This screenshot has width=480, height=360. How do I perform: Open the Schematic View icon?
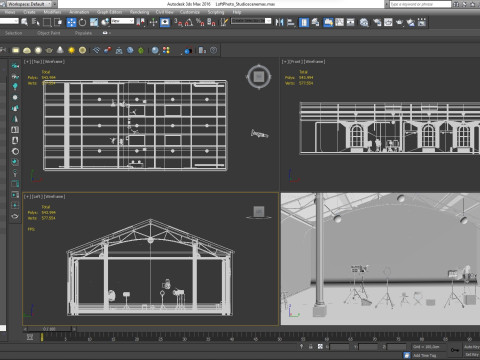coord(351,22)
